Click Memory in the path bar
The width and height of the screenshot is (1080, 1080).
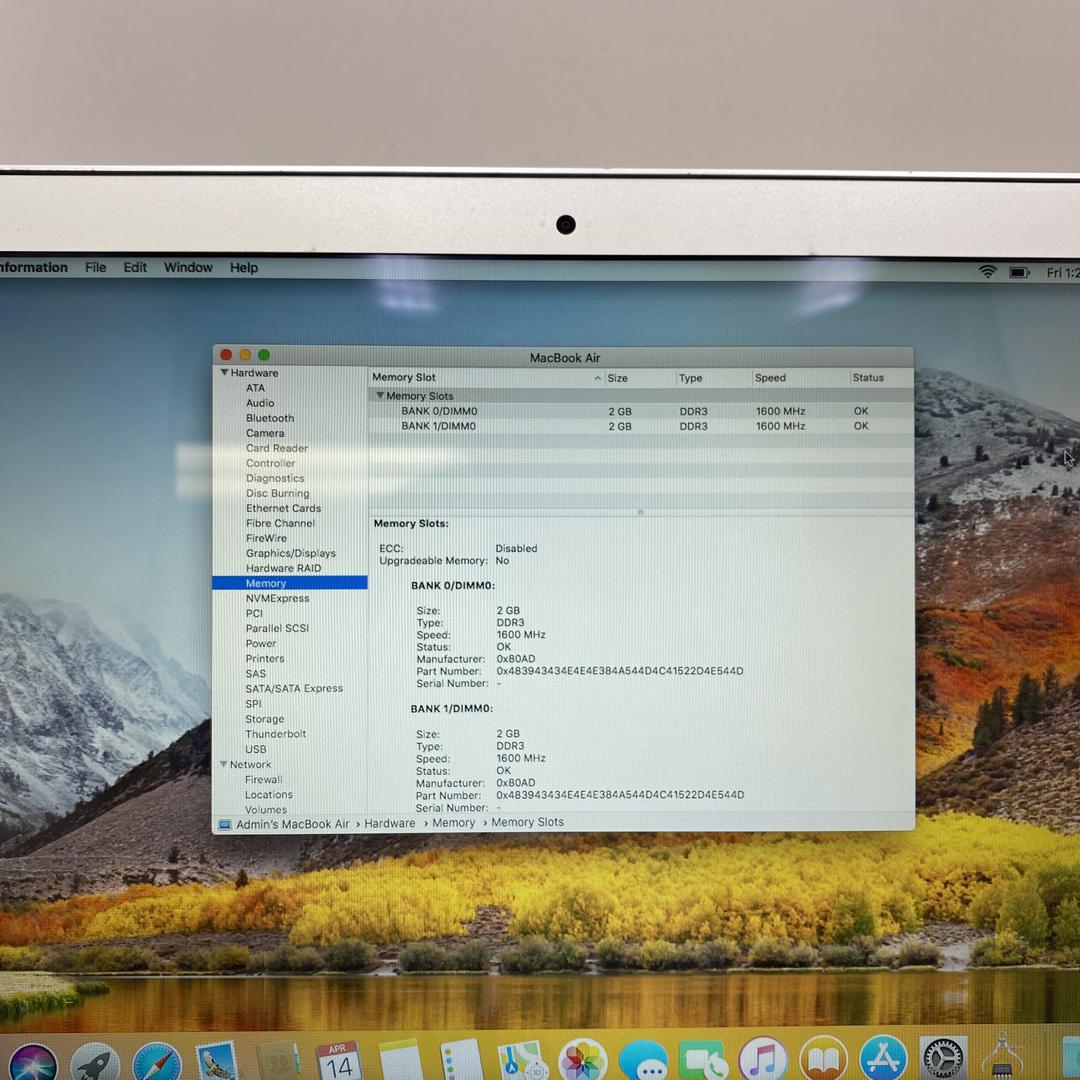click(454, 822)
